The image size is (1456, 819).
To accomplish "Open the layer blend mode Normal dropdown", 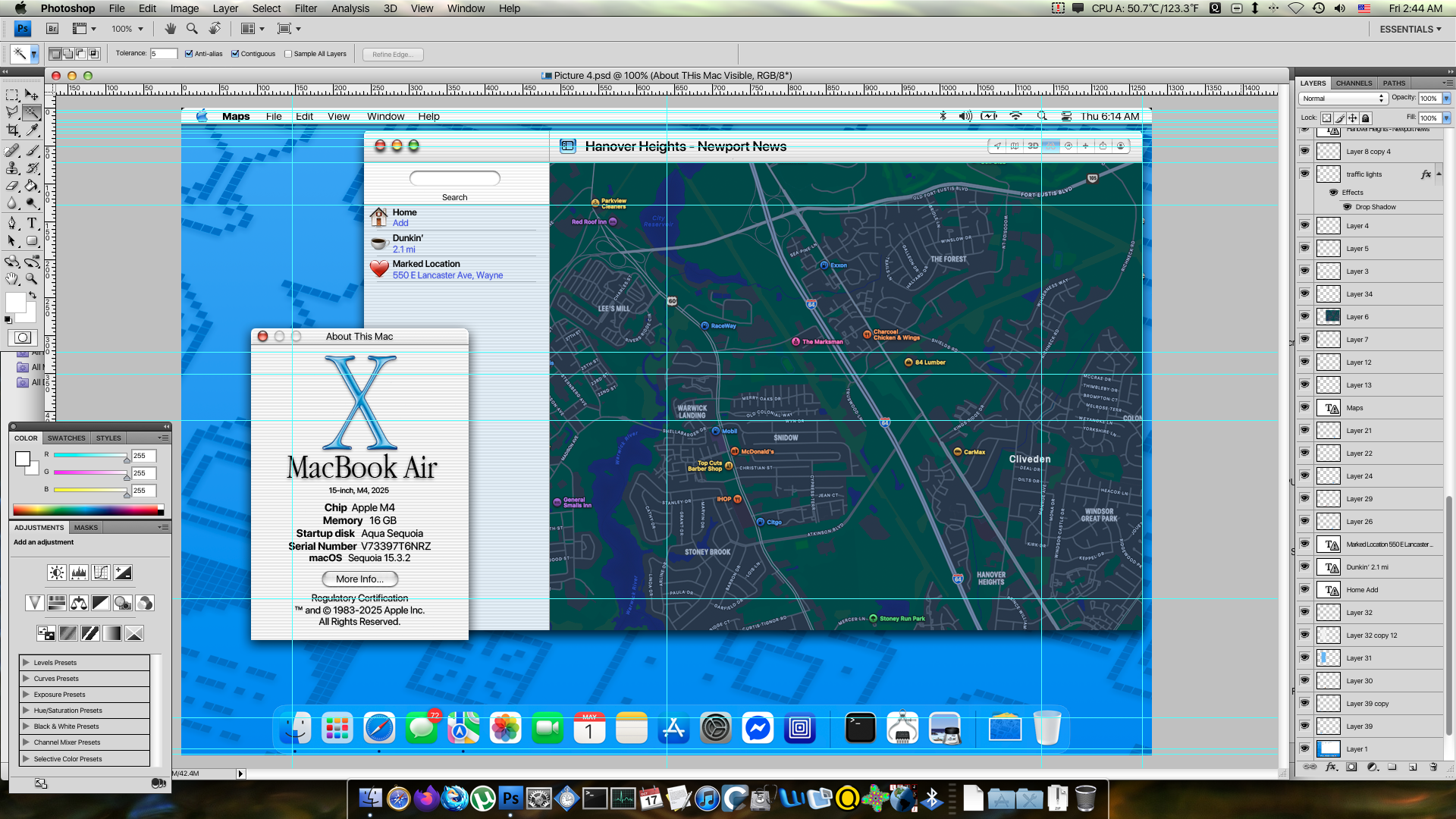I will 1343,99.
